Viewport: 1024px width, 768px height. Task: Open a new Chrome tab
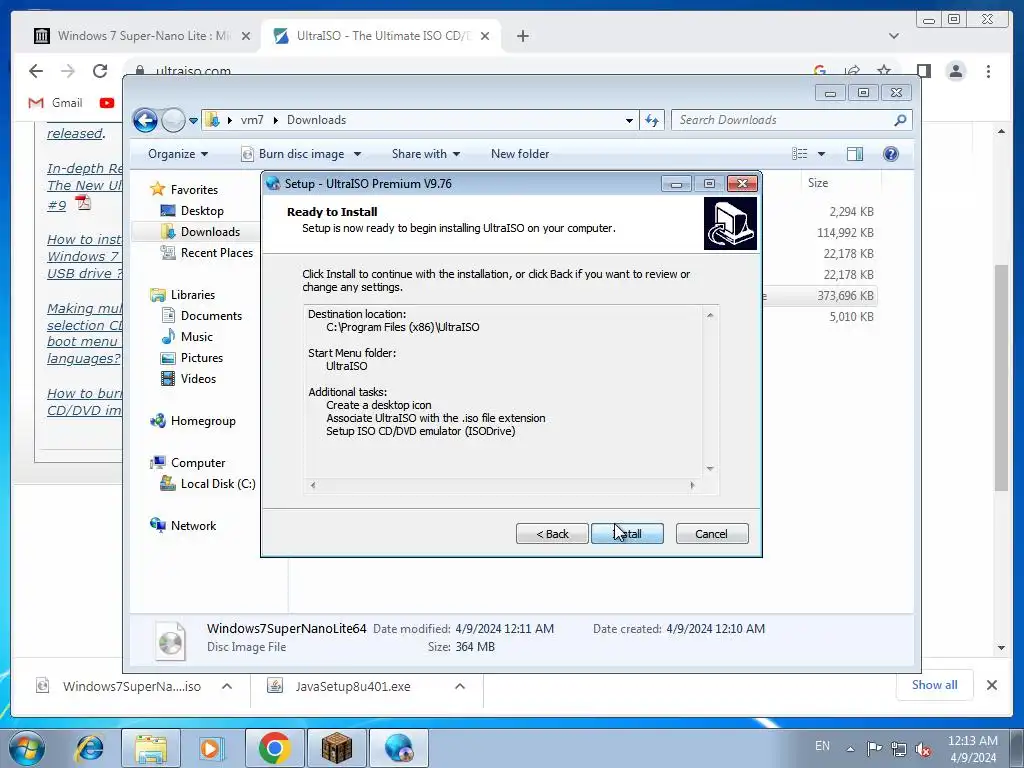click(522, 36)
